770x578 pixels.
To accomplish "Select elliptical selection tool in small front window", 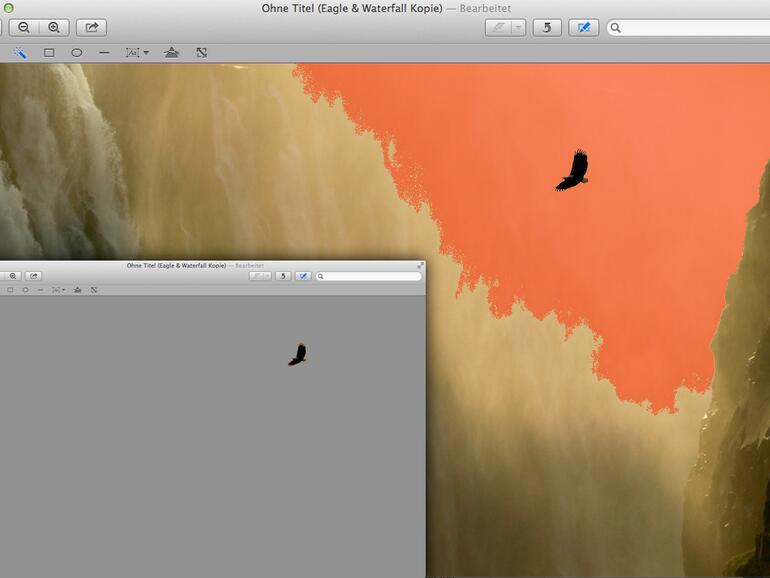I will [26, 290].
